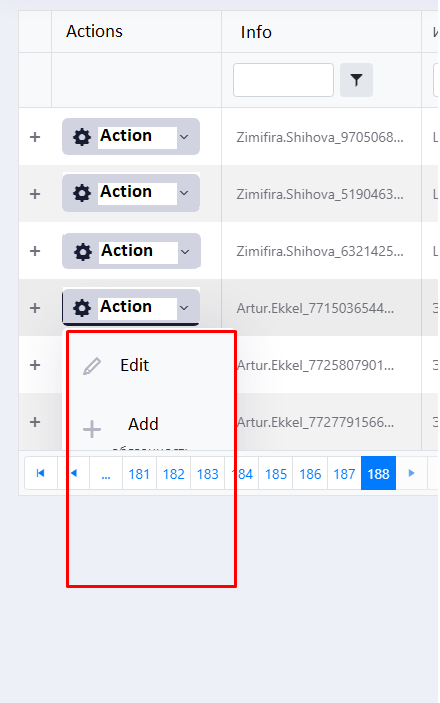Viewport: 440px width, 703px height.
Task: Open the Action dropdown for Zimifira.Shihova_6321425
Action: pos(131,251)
